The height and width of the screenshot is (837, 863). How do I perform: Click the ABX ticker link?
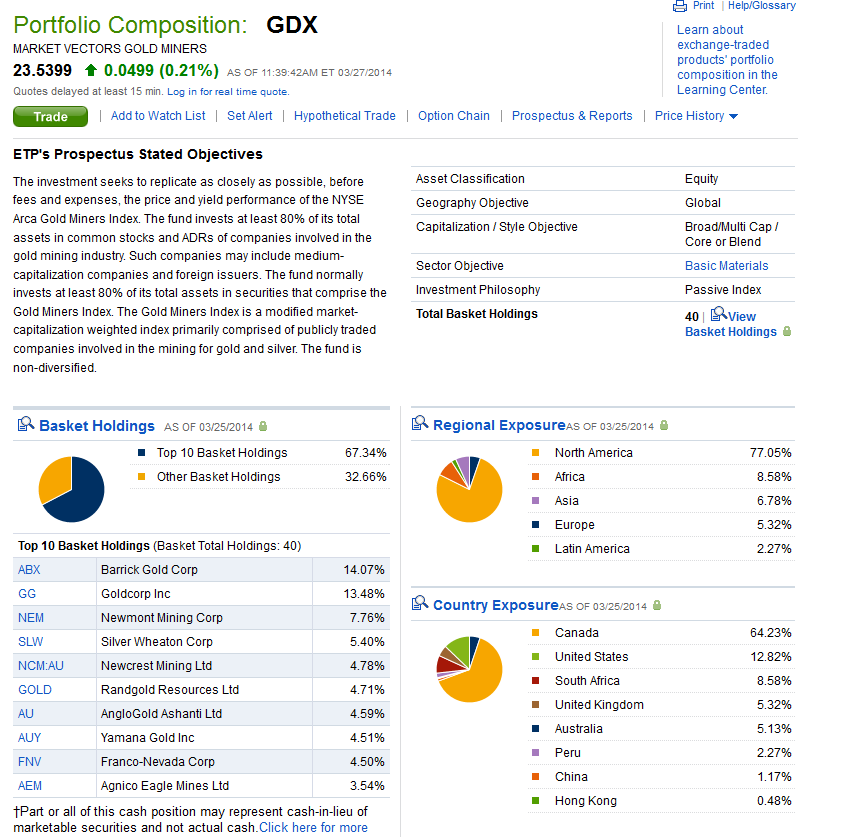[29, 570]
